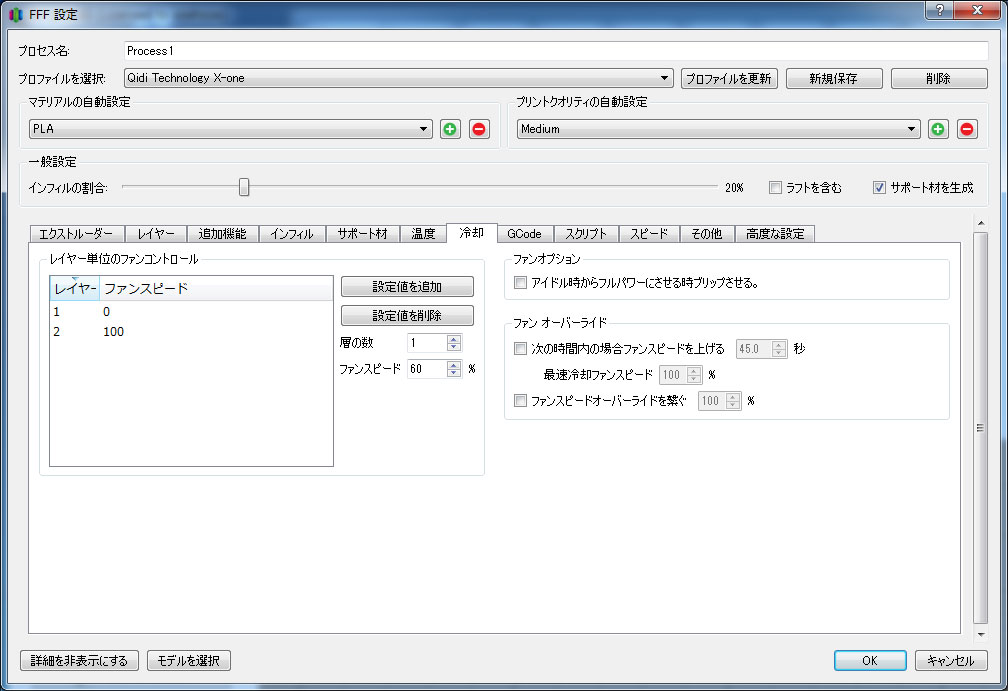Viewport: 1008px width, 691px height.
Task: Open the プロファイルを選択 dropdown
Action: [x=666, y=78]
